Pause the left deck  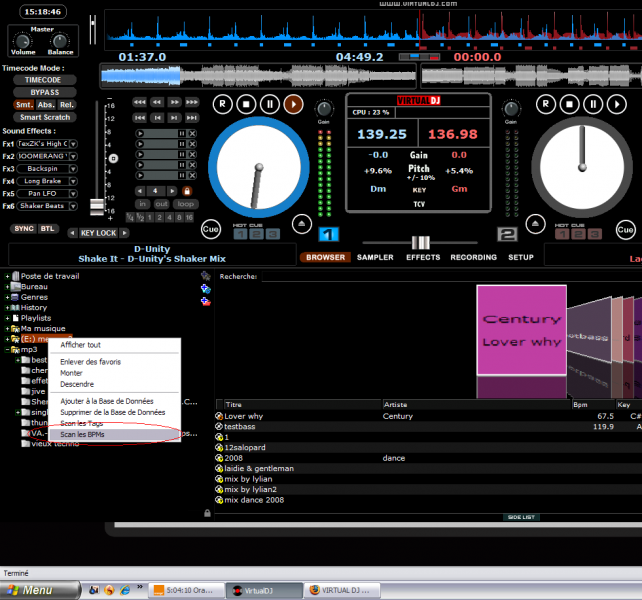pyautogui.click(x=269, y=103)
